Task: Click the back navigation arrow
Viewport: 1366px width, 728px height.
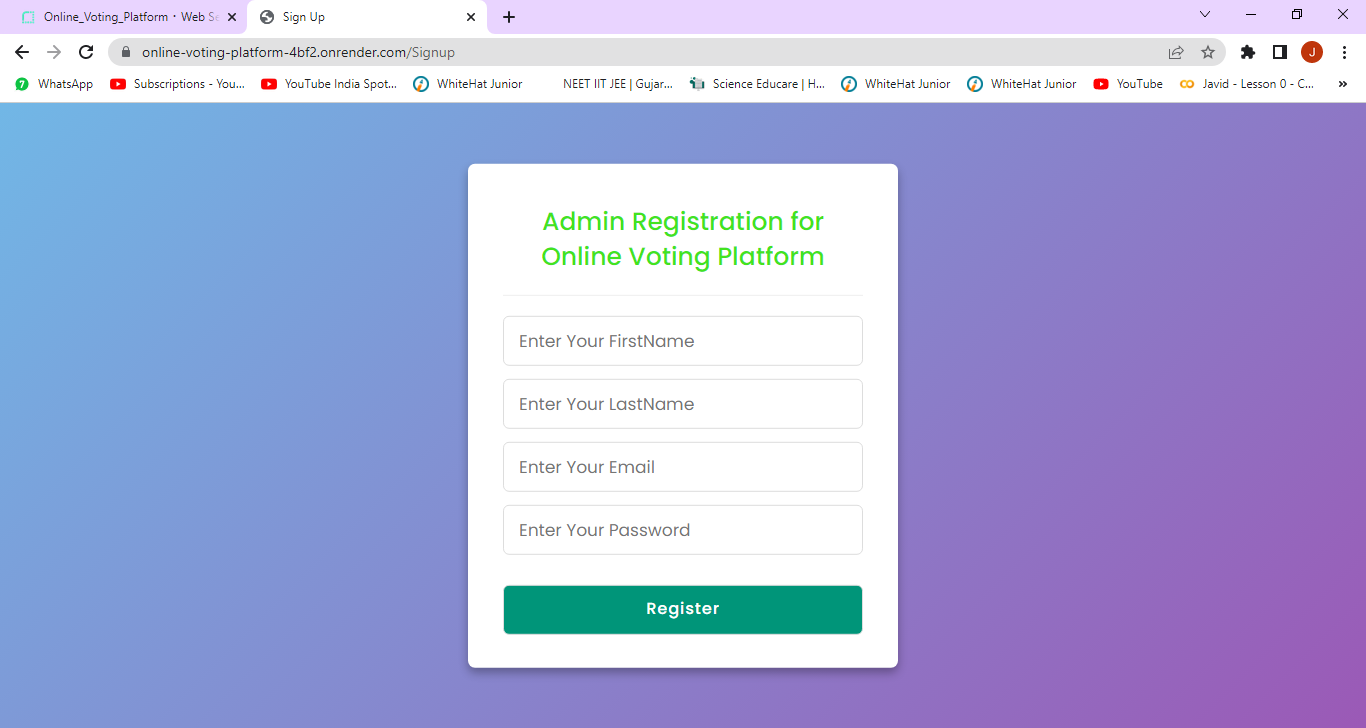Action: (x=22, y=51)
